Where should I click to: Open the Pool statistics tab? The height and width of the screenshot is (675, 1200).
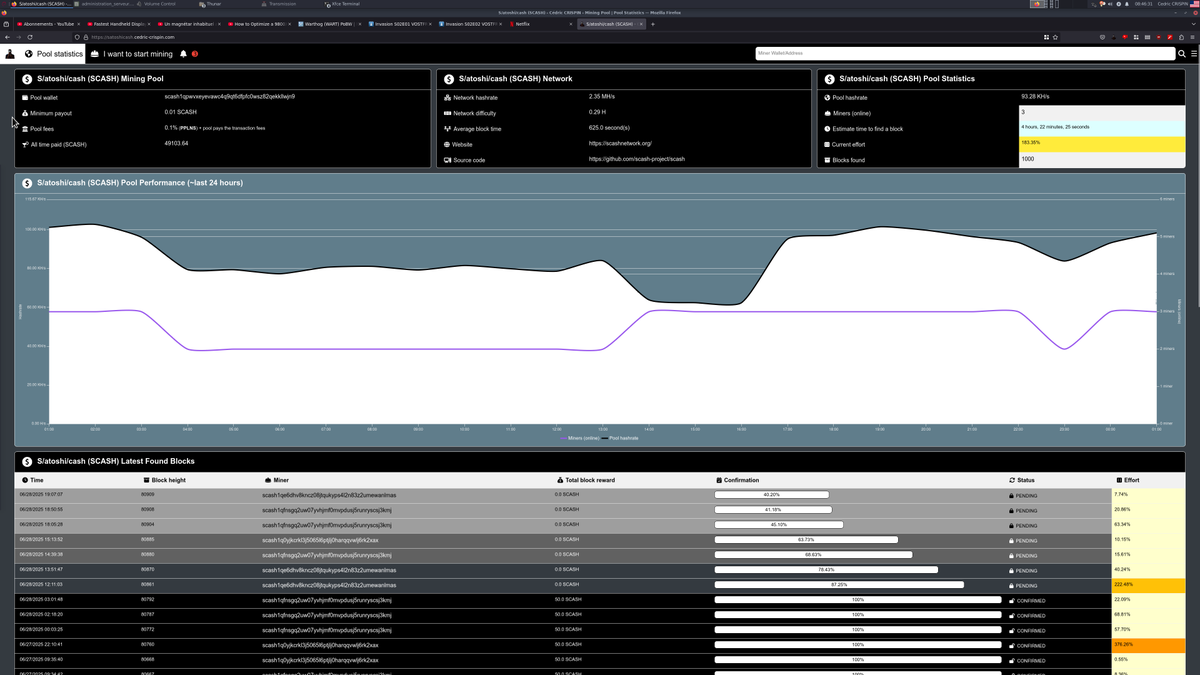pos(54,54)
